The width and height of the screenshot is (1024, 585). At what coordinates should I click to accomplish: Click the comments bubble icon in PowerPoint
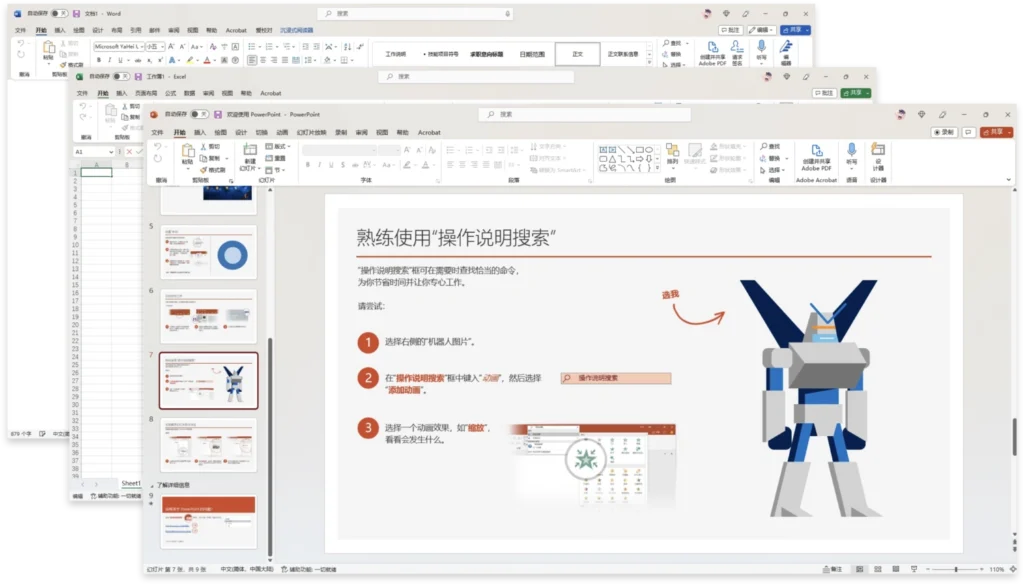coord(968,132)
